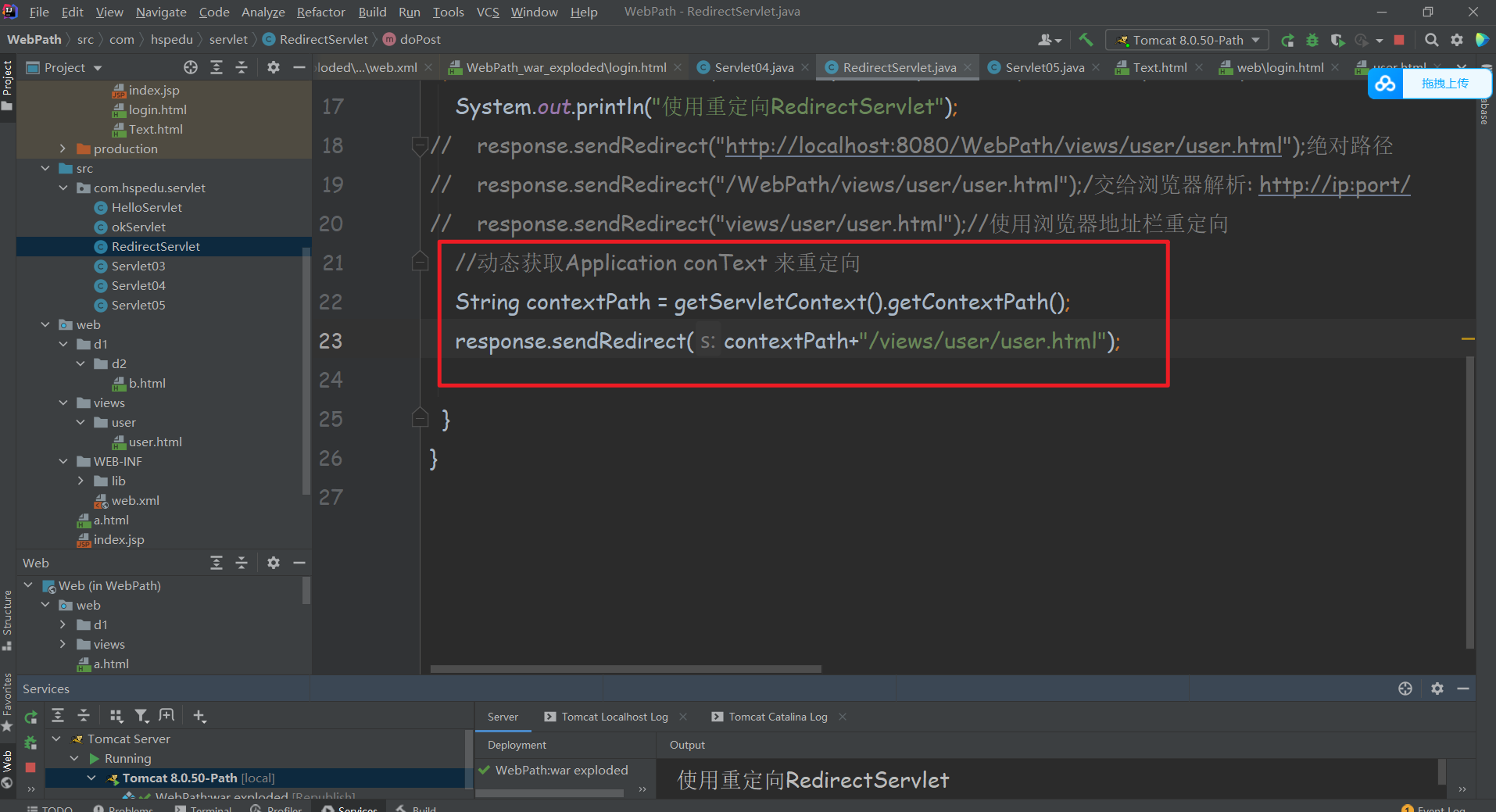
Task: Click the Build Project hammer icon
Action: click(1086, 40)
